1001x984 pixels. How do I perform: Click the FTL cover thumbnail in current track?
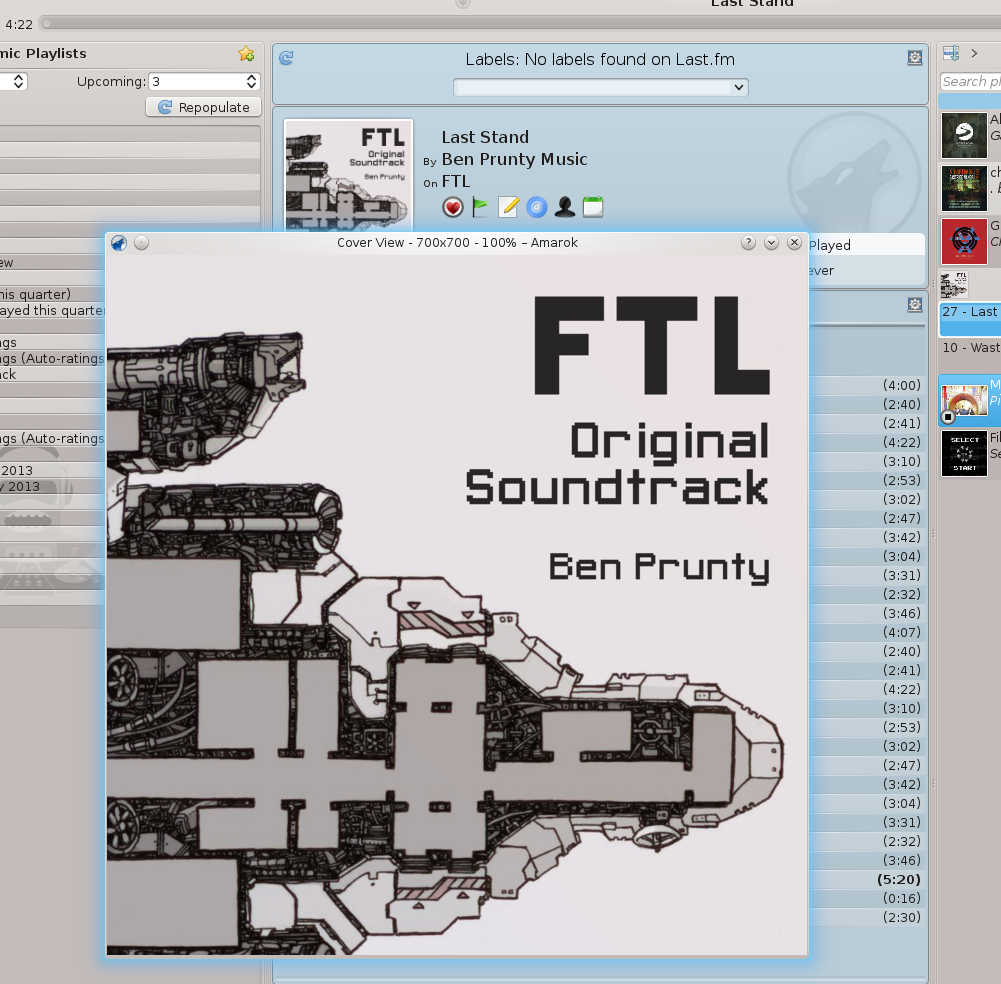point(349,175)
